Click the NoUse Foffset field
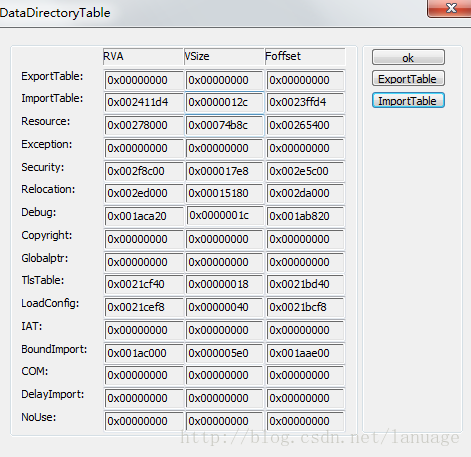Image resolution: width=471 pixels, height=457 pixels. click(305, 421)
